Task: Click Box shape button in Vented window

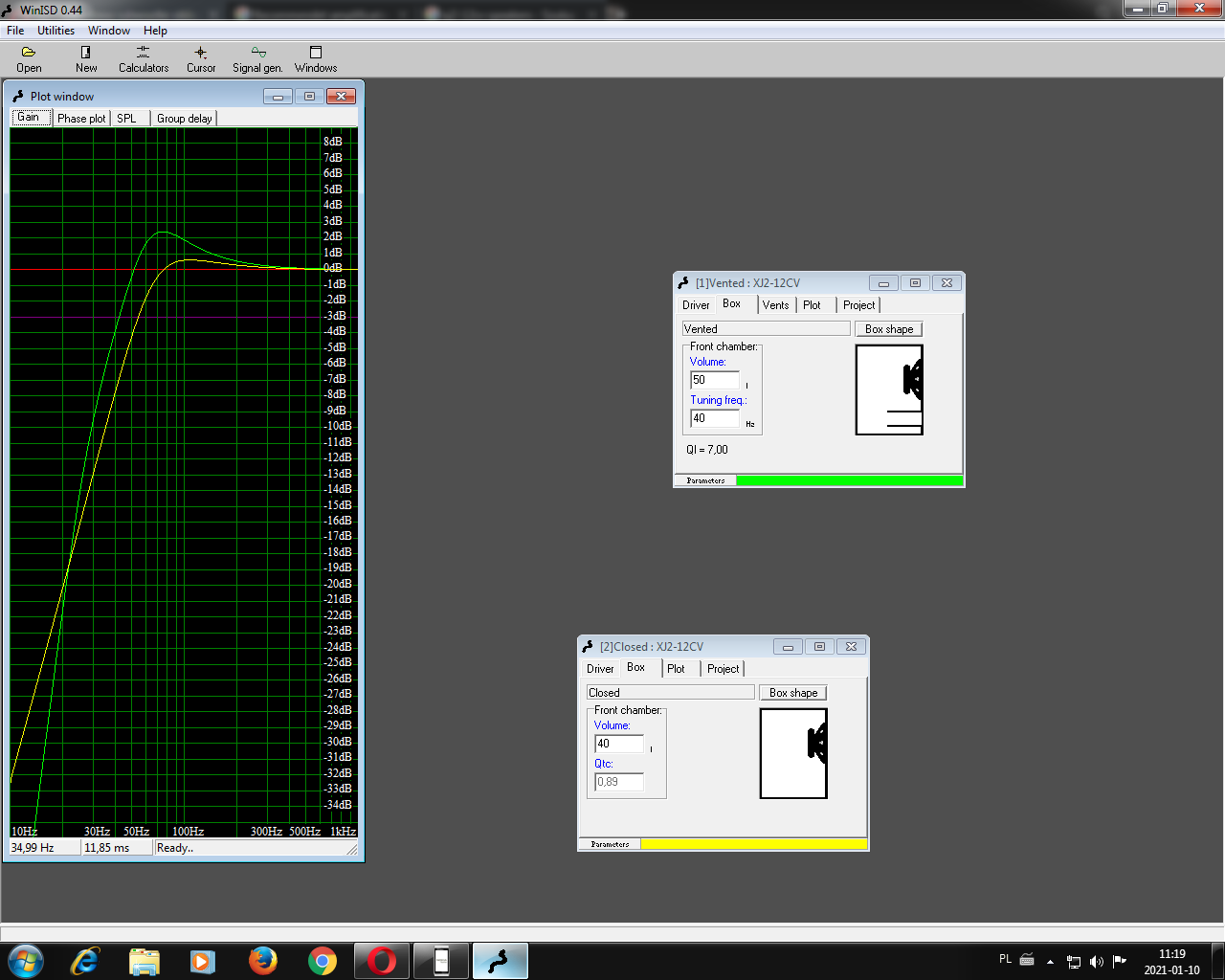Action: 888,329
